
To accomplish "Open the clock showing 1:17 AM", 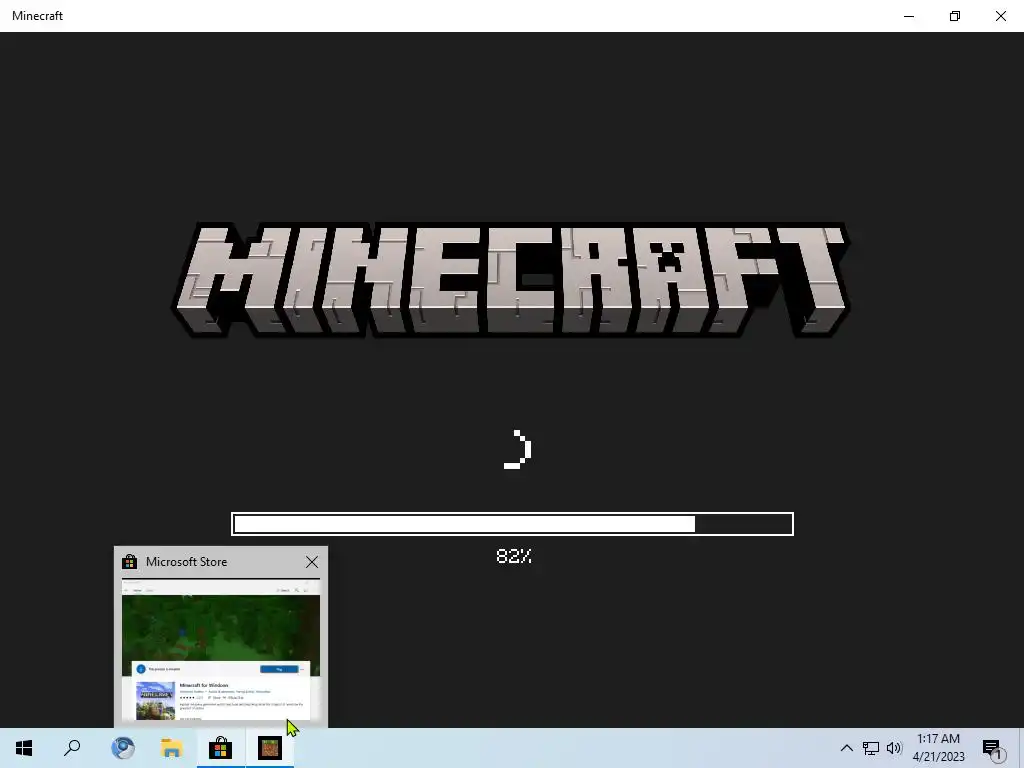I will [x=938, y=748].
